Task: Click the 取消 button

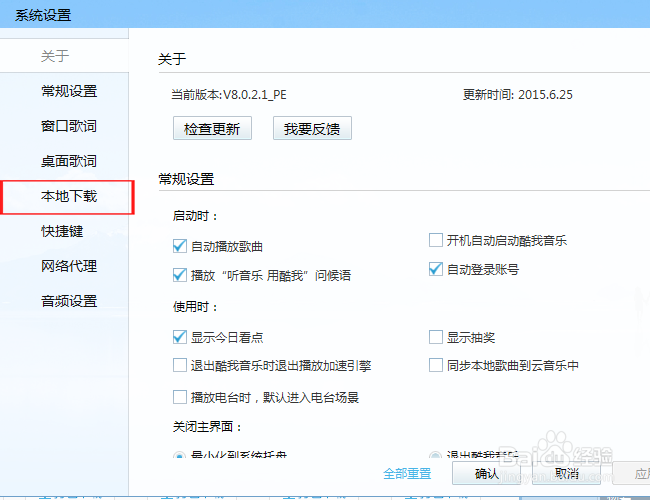Action: (x=567, y=473)
